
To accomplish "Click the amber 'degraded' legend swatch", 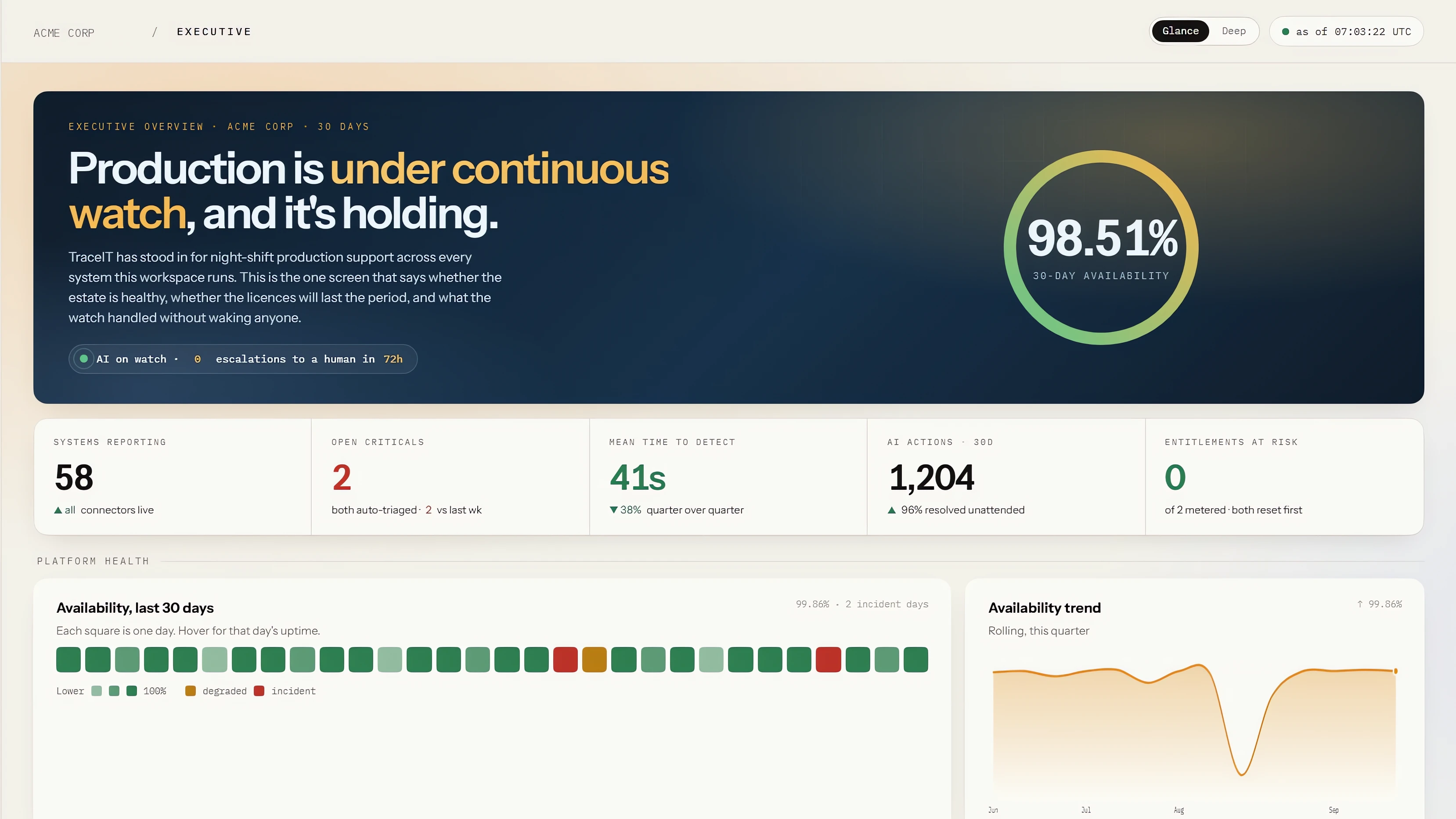I will click(x=191, y=691).
